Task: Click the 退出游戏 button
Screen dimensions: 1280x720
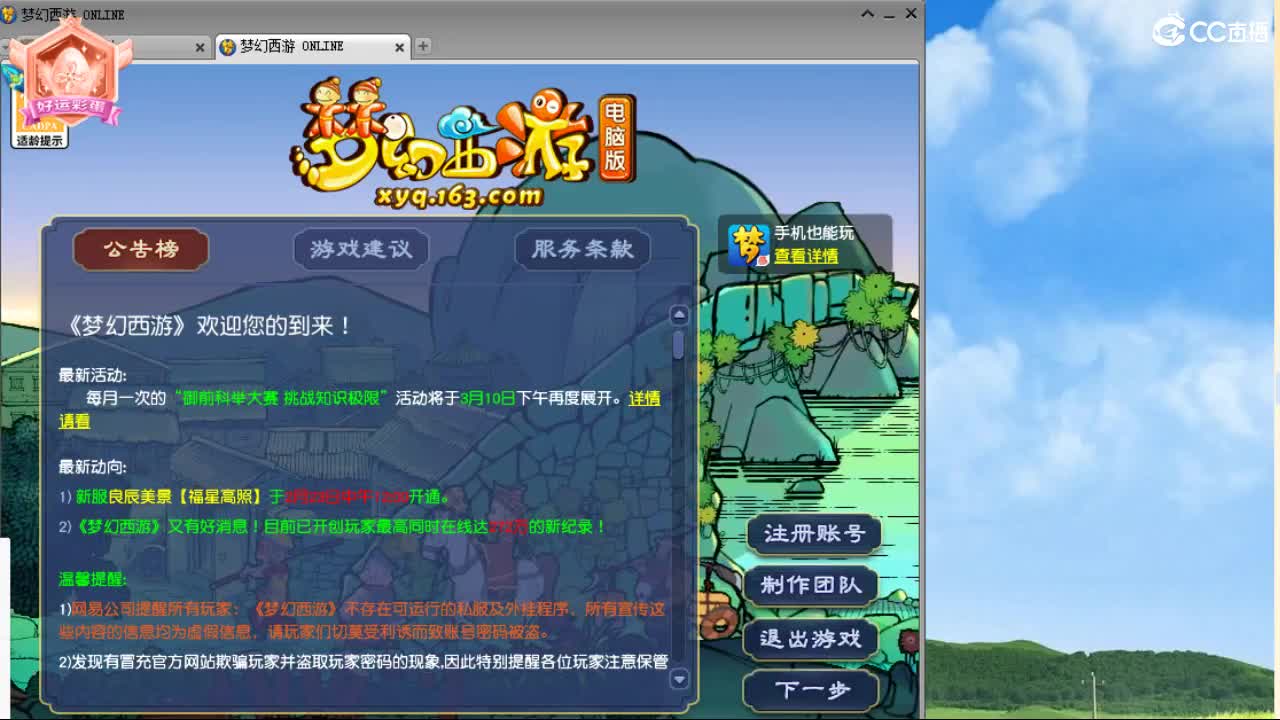Action: [x=812, y=639]
